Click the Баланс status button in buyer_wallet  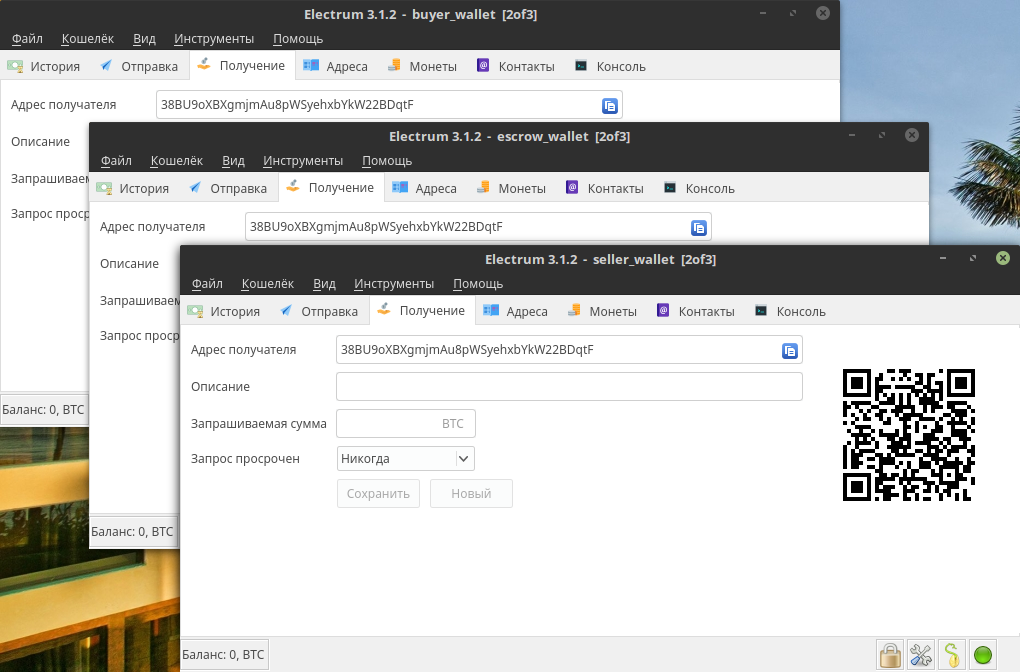(x=43, y=410)
